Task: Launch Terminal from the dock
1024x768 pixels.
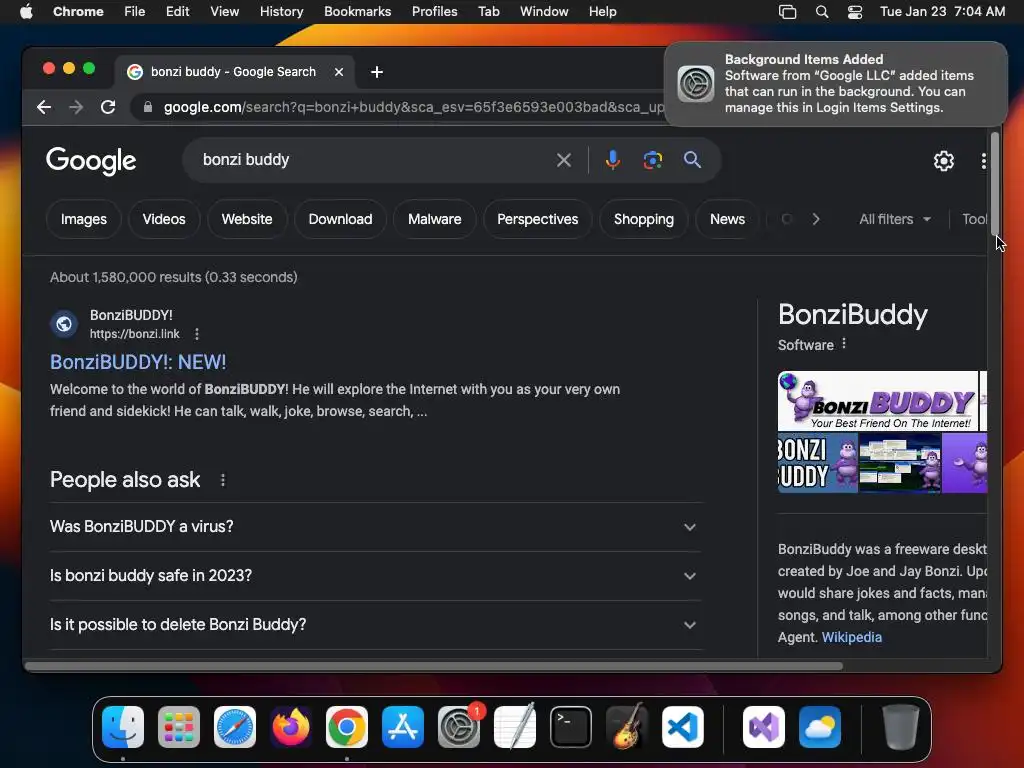Action: pos(571,727)
